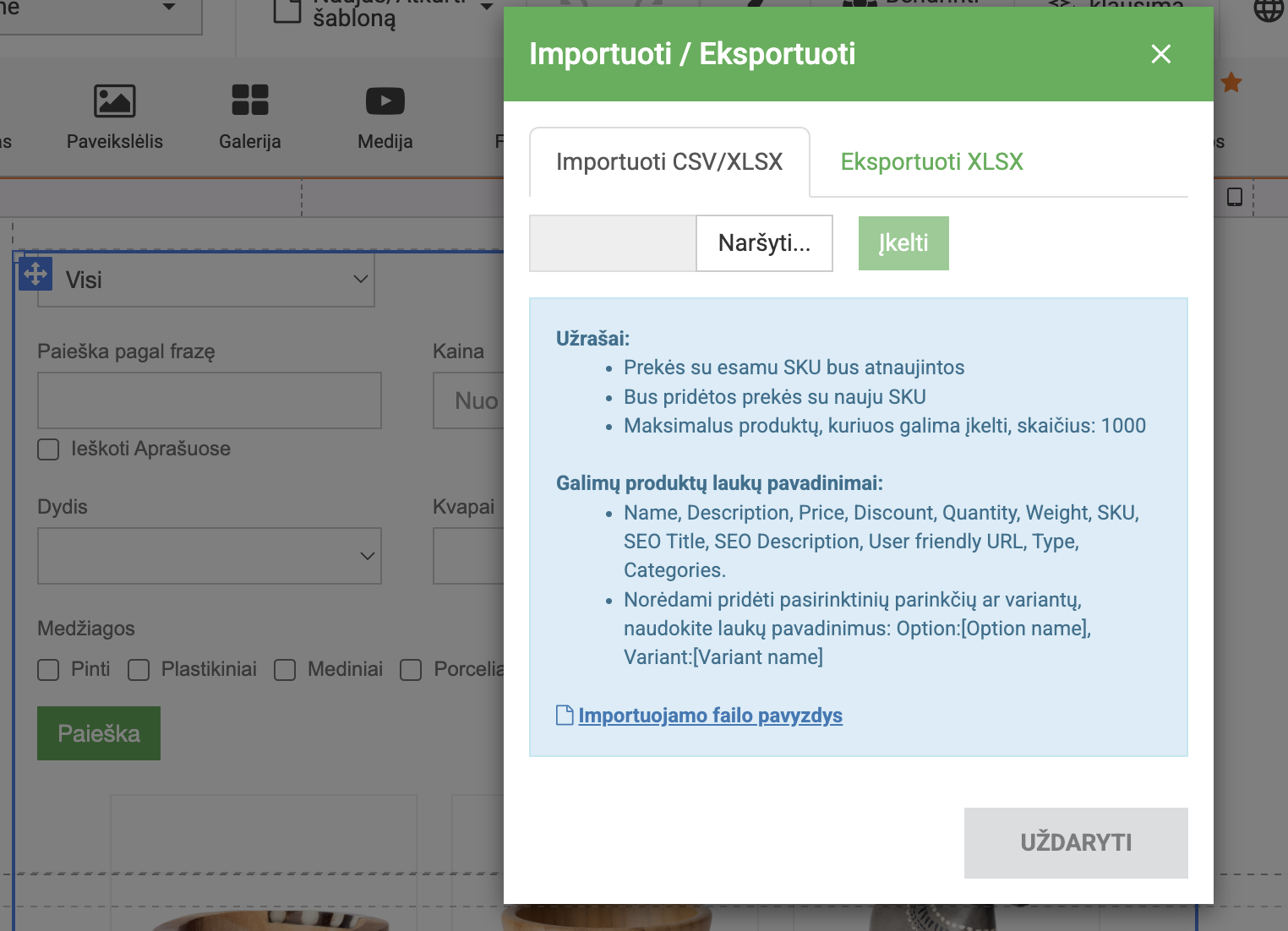This screenshot has width=1288, height=931.
Task: Tick the Mediniai checkbox
Action: click(x=285, y=670)
